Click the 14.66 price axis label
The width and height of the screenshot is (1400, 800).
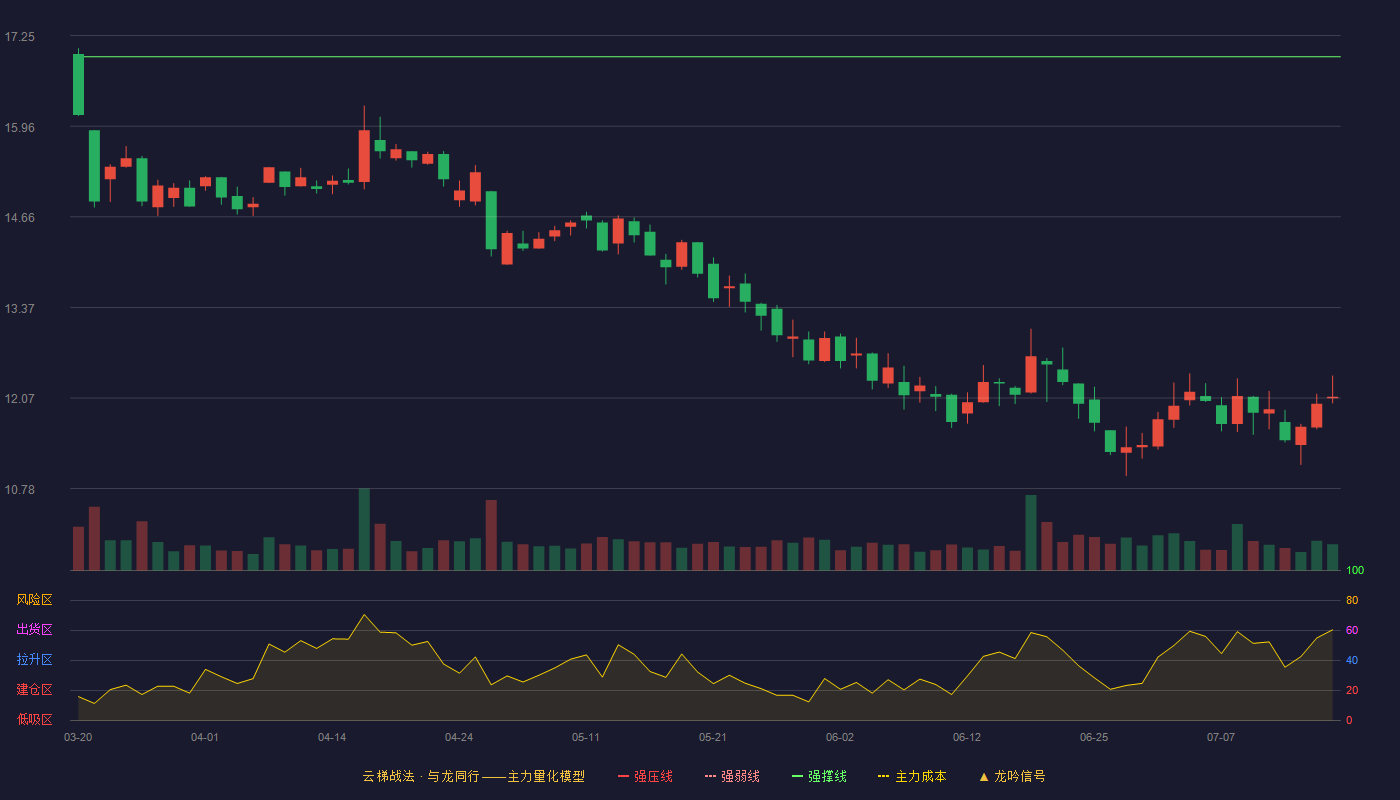(x=19, y=218)
